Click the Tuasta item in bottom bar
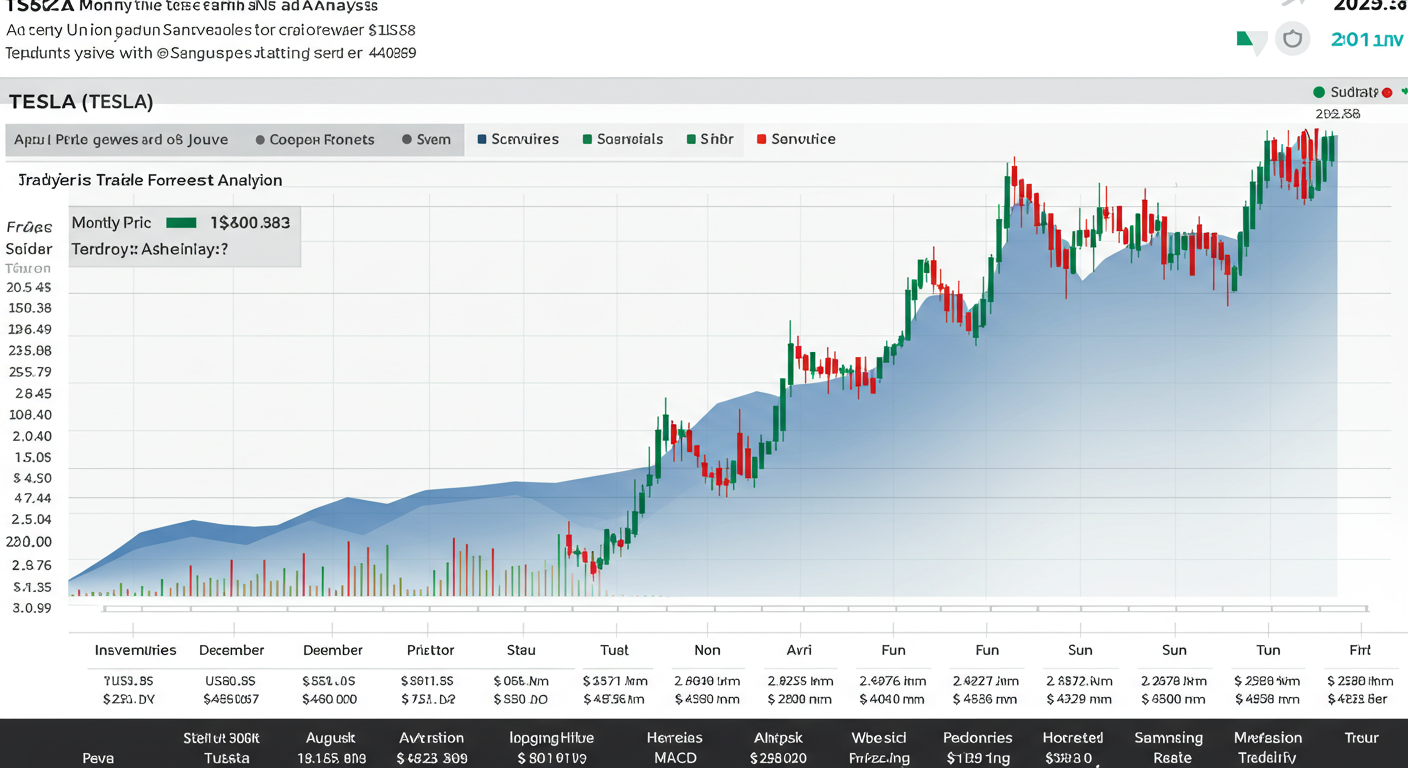Screen dimensions: 1408x768 tap(227, 758)
